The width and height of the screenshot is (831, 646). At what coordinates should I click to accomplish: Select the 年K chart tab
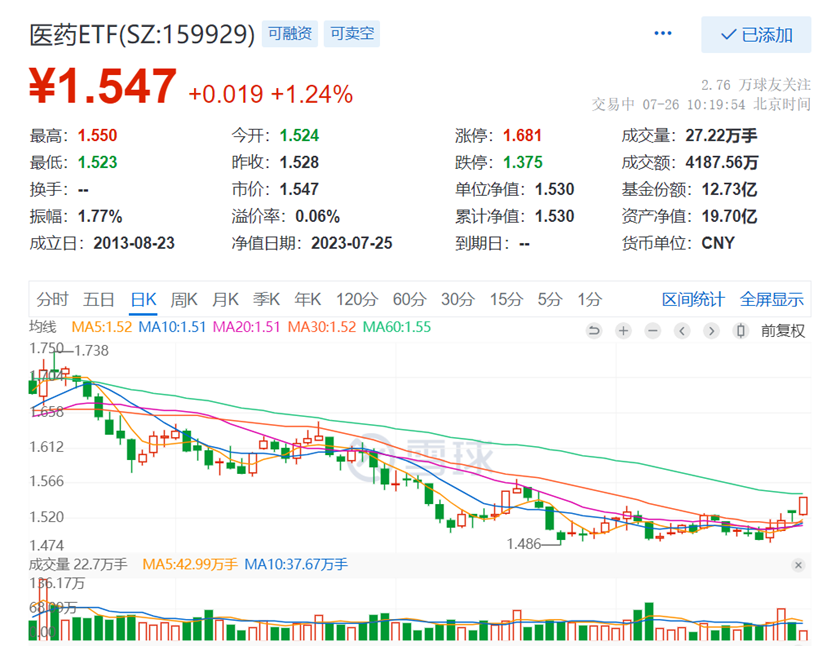point(307,299)
